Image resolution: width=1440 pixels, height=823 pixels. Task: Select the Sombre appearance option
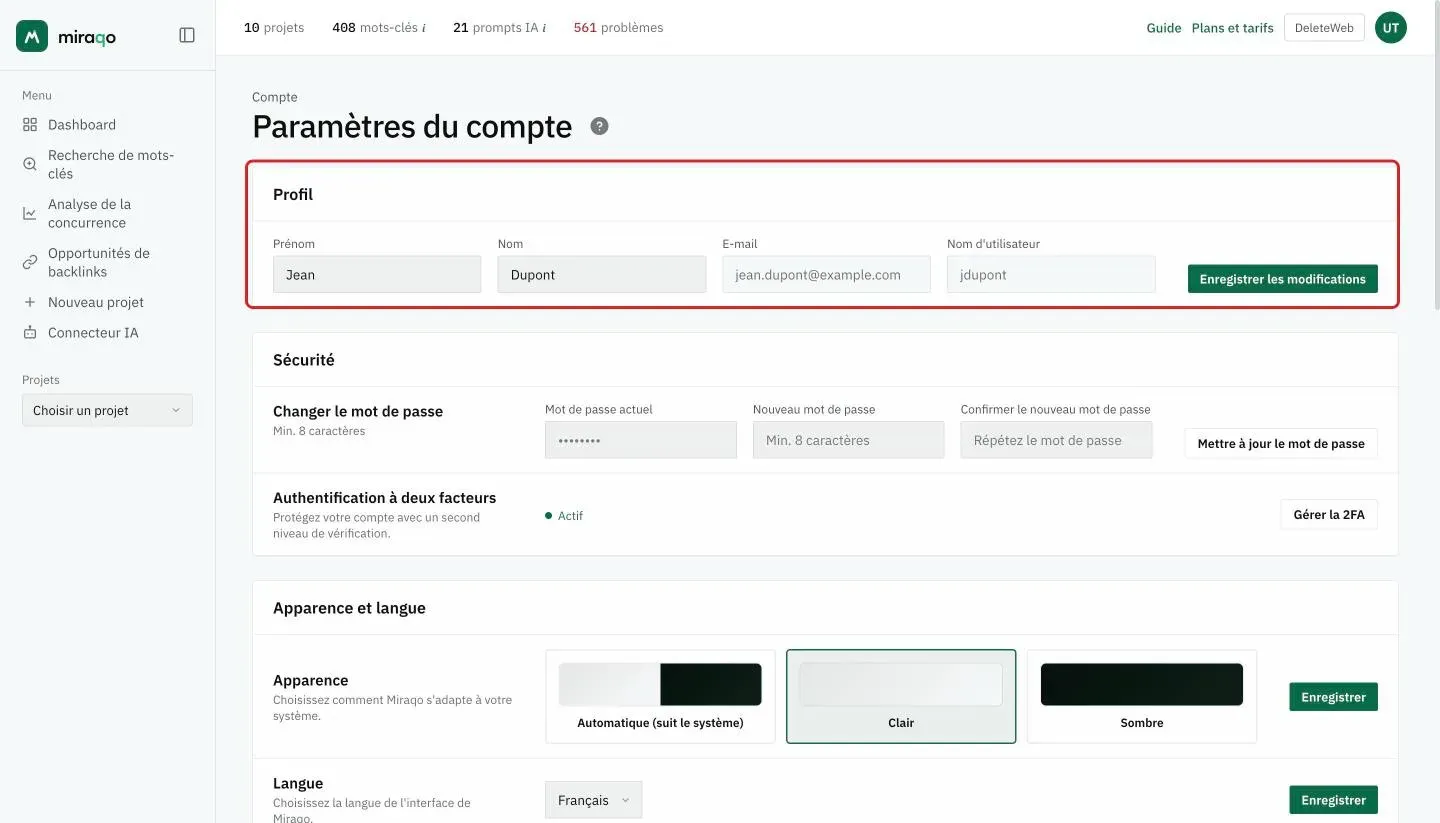(x=1142, y=696)
